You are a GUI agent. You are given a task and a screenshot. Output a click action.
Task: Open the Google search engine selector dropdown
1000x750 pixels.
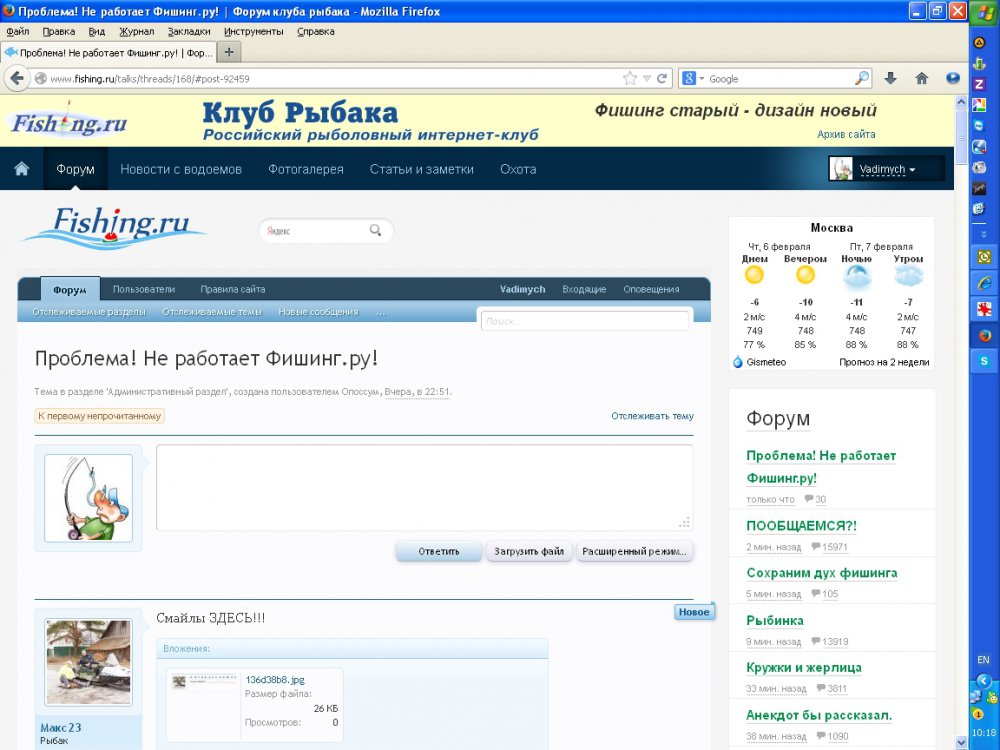click(694, 78)
